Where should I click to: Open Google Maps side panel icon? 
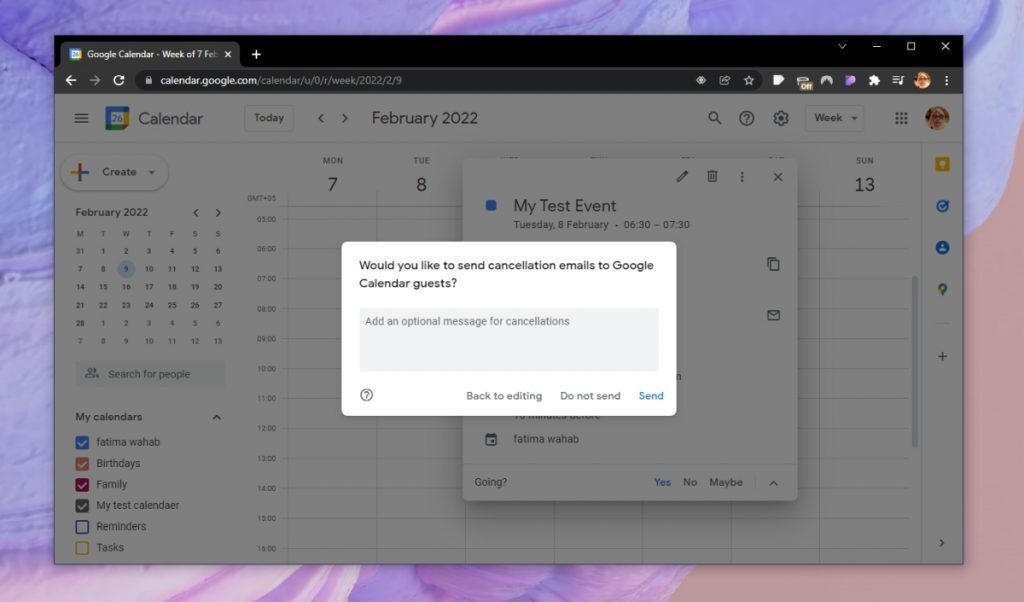(942, 289)
